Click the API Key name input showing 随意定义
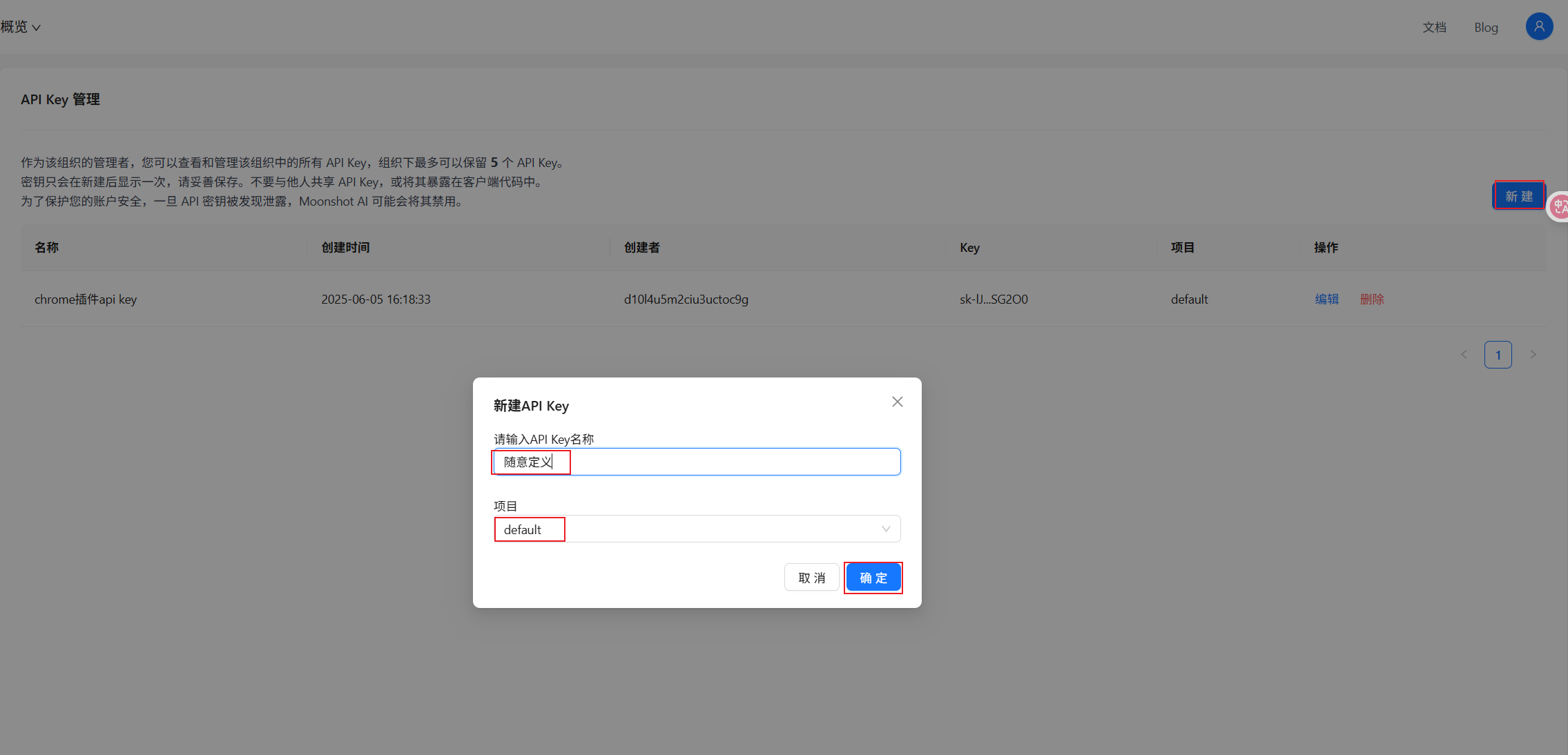The height and width of the screenshot is (755, 1568). point(696,462)
